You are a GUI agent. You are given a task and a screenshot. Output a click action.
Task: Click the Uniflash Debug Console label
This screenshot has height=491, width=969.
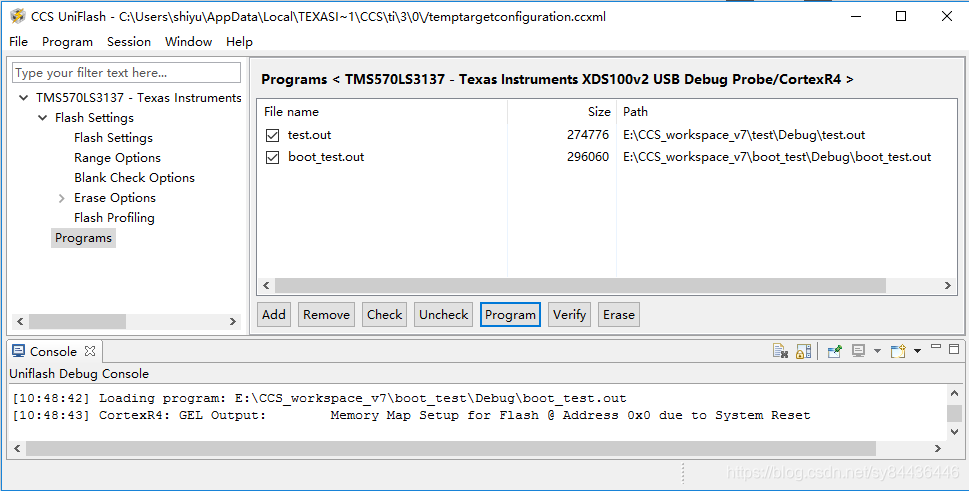pos(79,374)
